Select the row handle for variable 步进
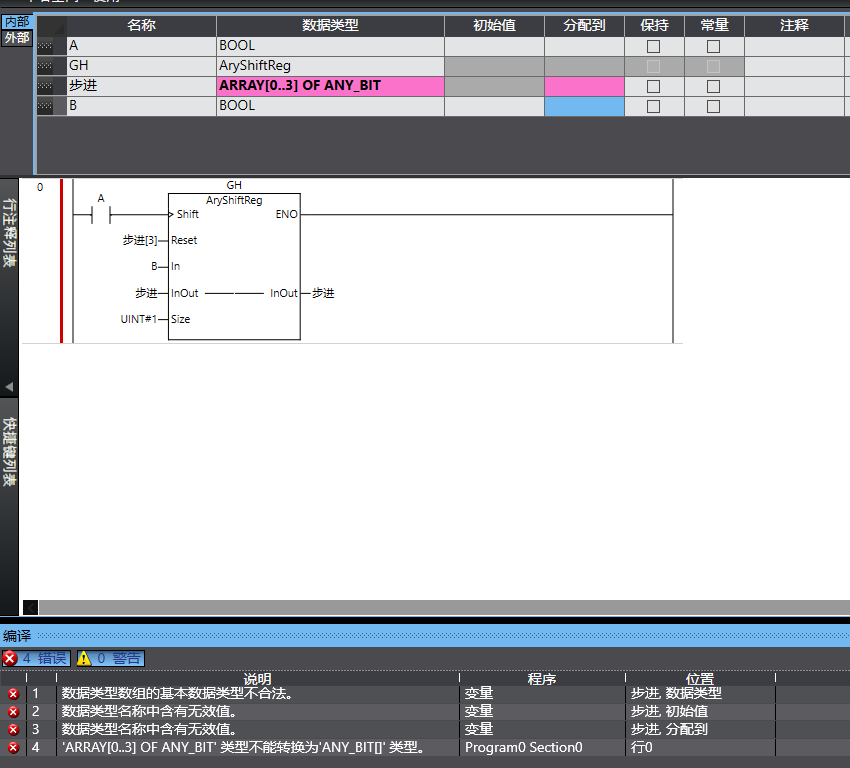 tap(44, 86)
